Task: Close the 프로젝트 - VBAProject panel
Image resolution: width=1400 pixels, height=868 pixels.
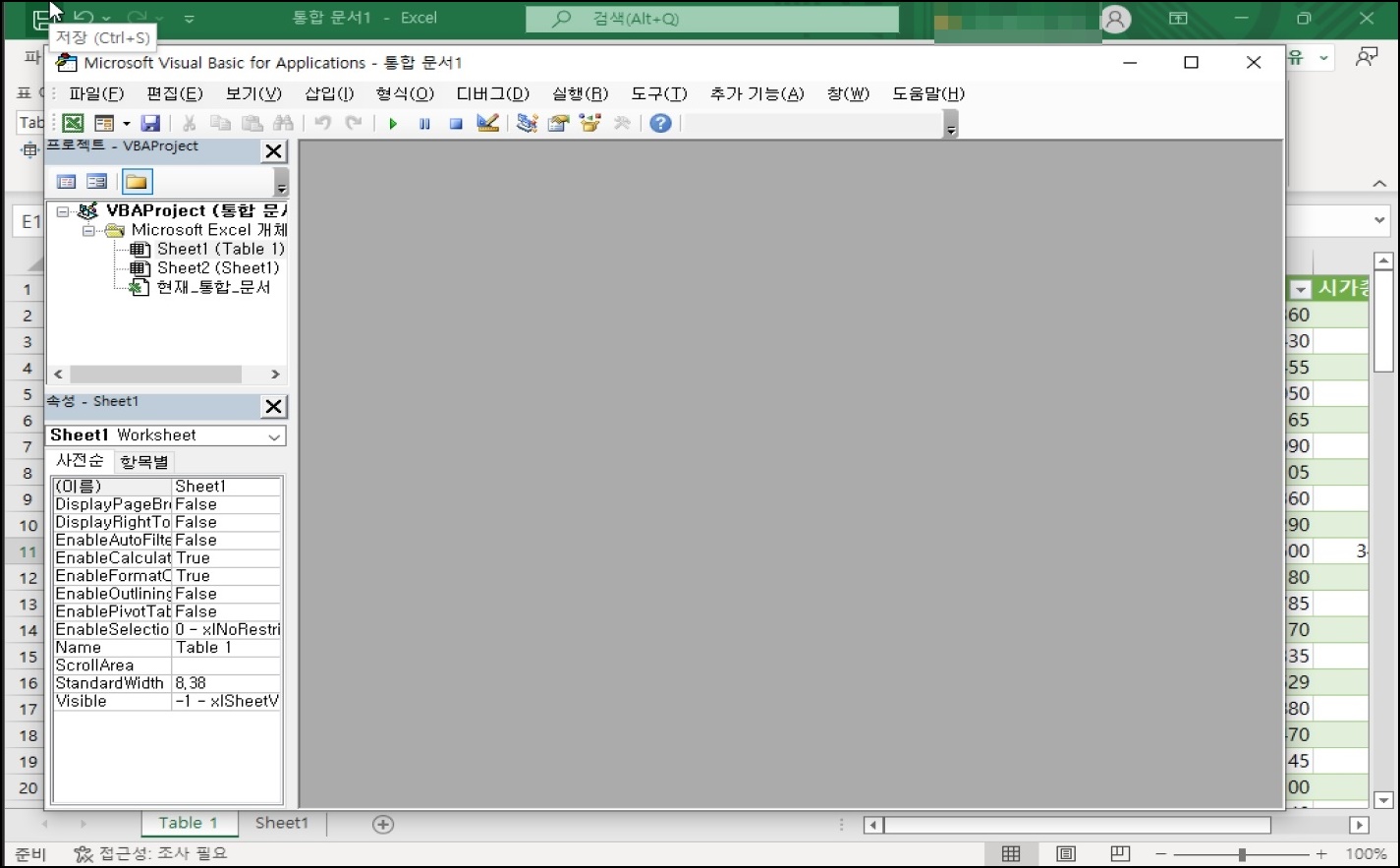Action: coord(273,150)
